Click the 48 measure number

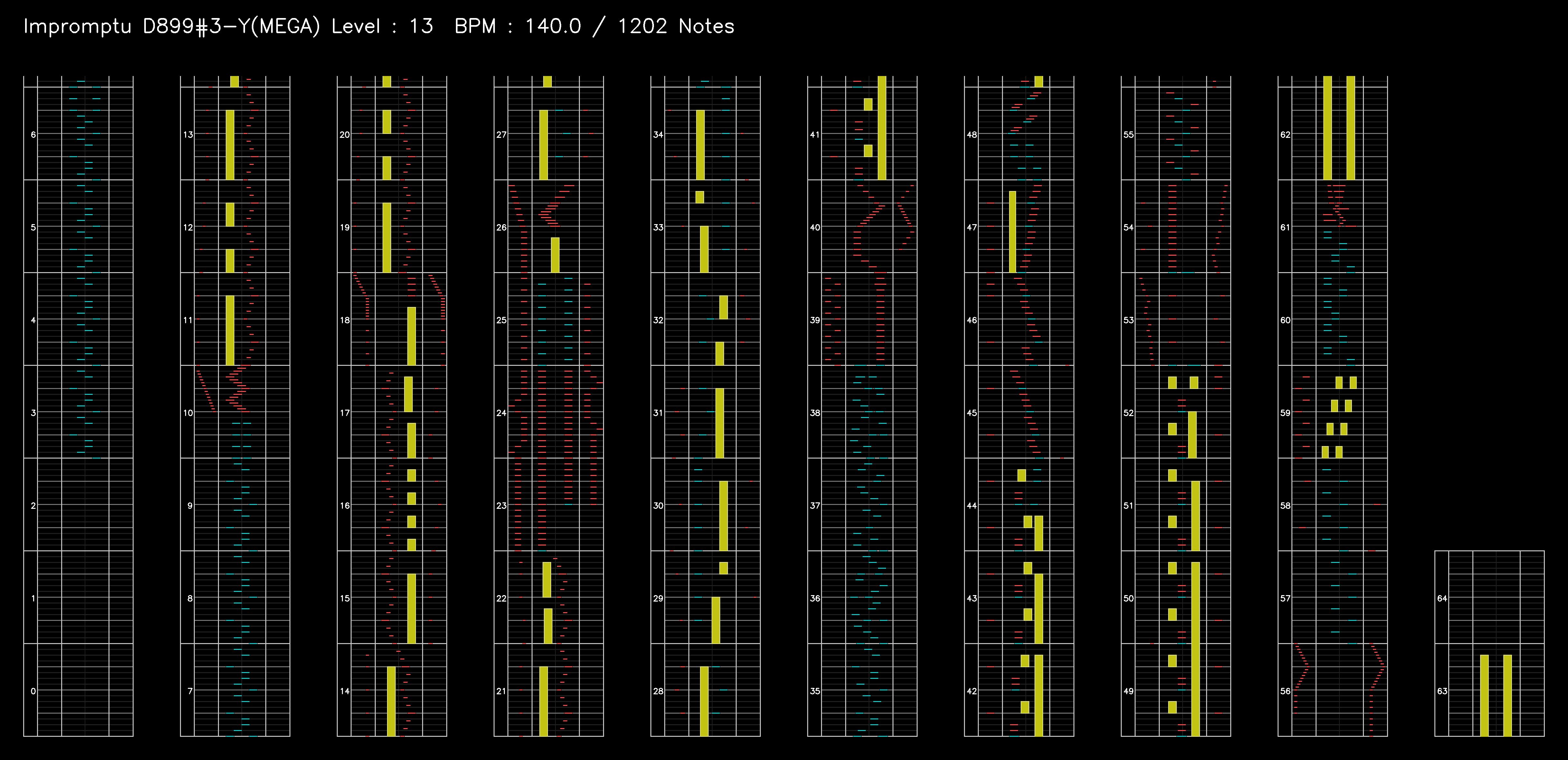(x=971, y=135)
